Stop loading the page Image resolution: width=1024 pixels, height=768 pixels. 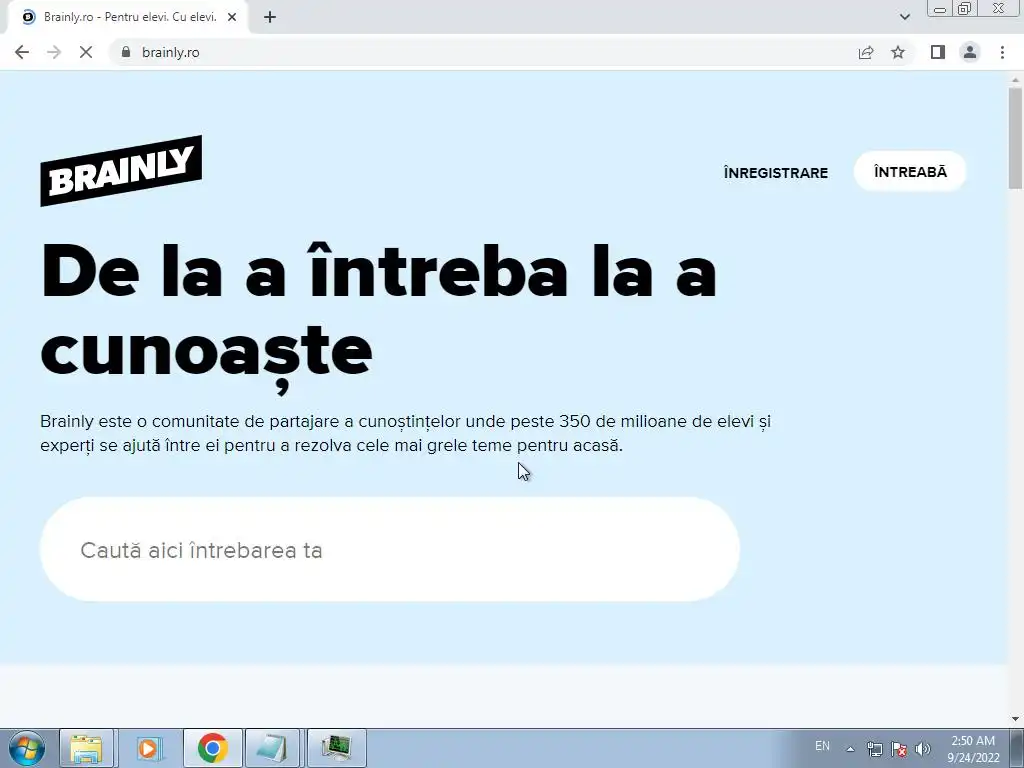[86, 52]
